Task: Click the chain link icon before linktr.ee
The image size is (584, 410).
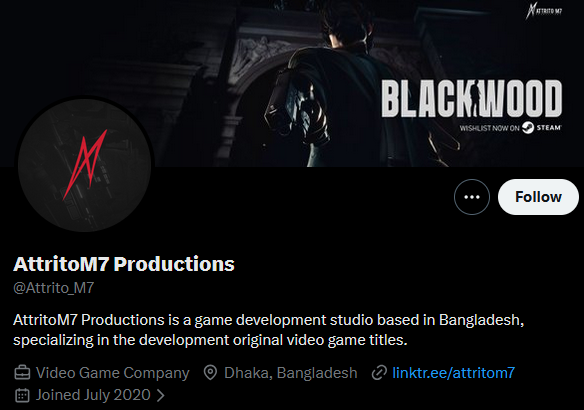Action: tap(379, 373)
